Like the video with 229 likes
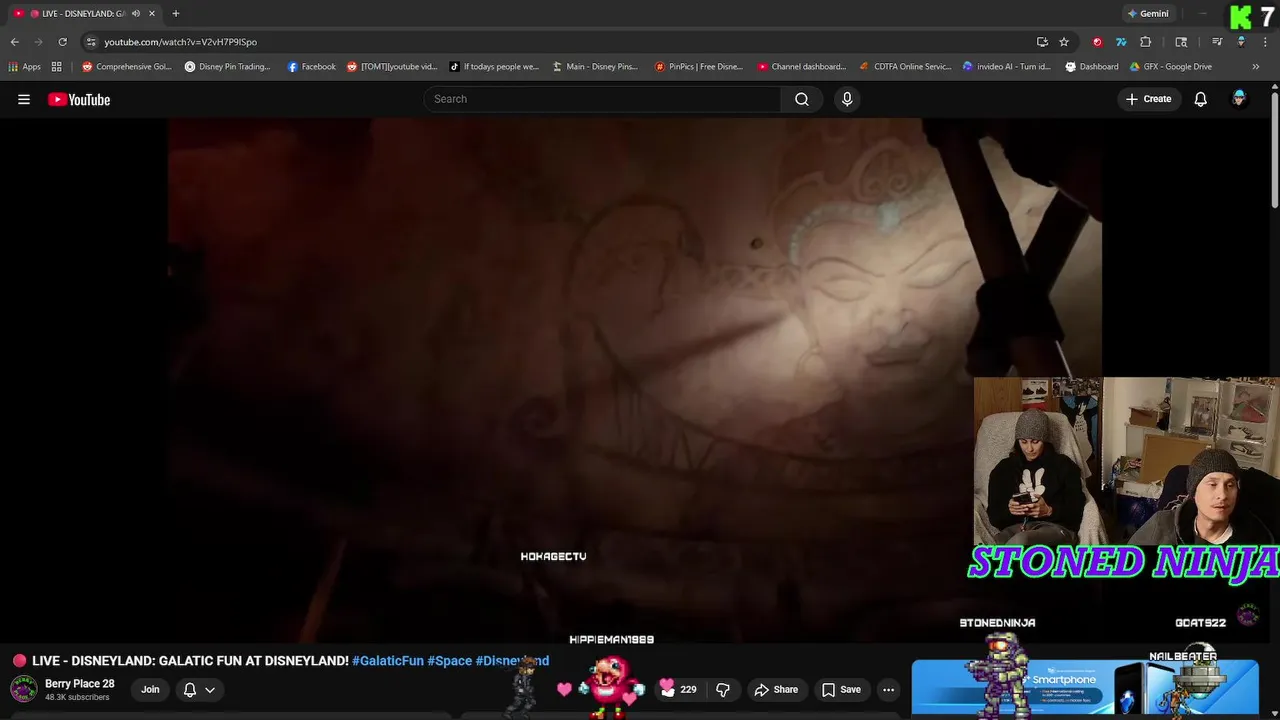 [x=680, y=689]
